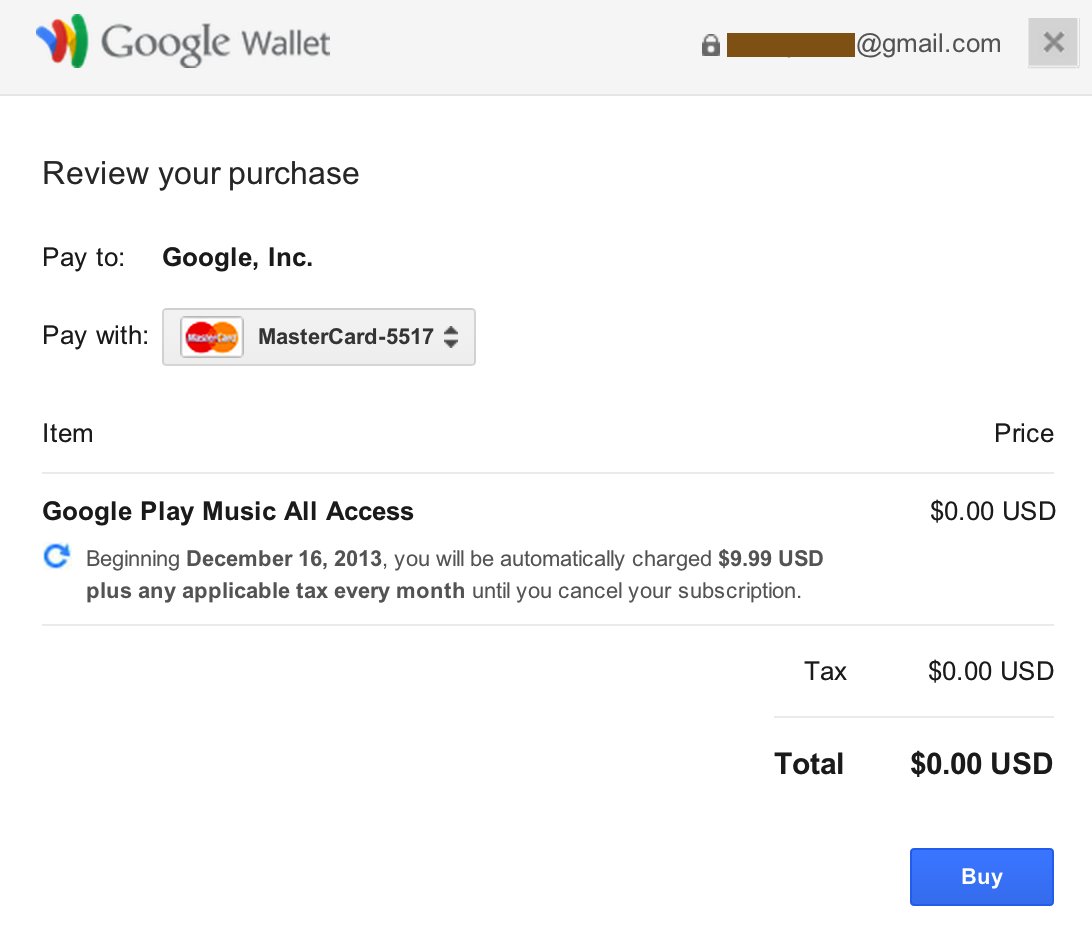Click the Review your purchase heading

(200, 174)
